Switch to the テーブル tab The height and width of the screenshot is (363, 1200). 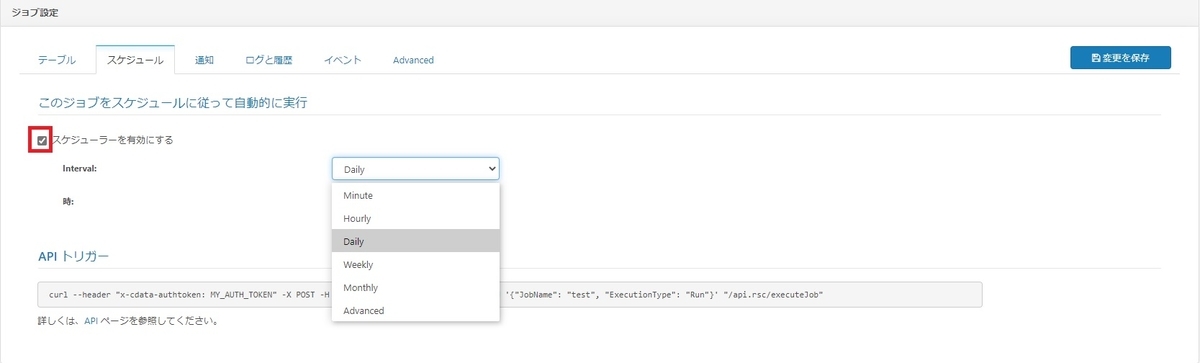pyautogui.click(x=56, y=60)
